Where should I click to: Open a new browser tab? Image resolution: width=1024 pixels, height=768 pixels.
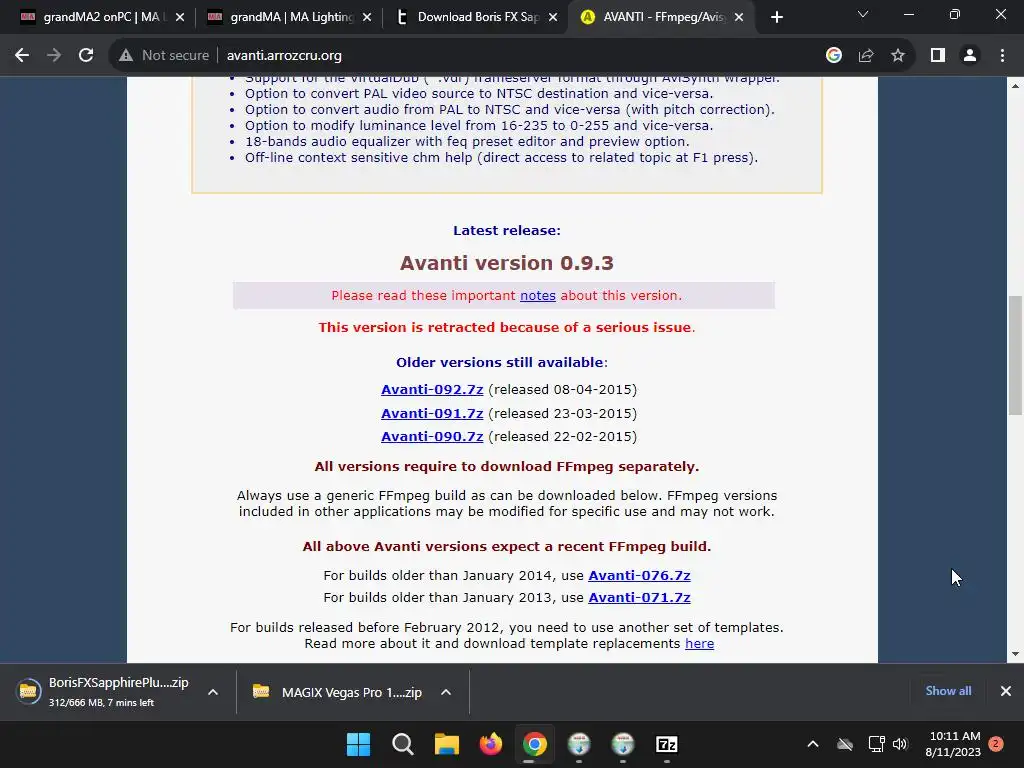(x=776, y=18)
